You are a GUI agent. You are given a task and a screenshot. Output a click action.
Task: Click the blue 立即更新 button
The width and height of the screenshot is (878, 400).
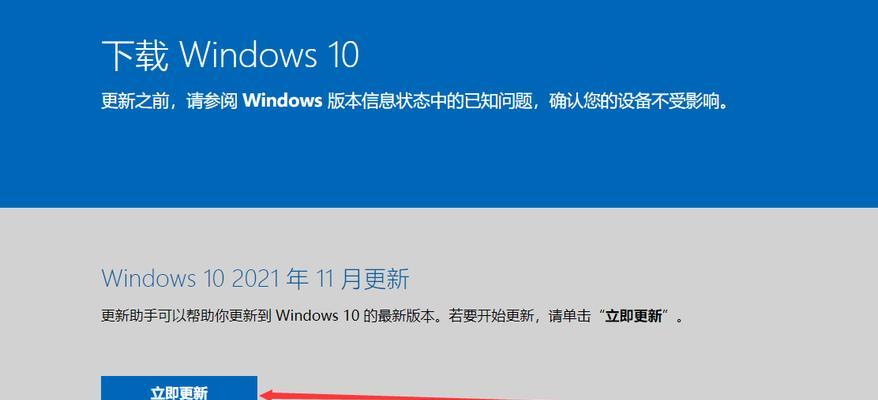click(179, 388)
